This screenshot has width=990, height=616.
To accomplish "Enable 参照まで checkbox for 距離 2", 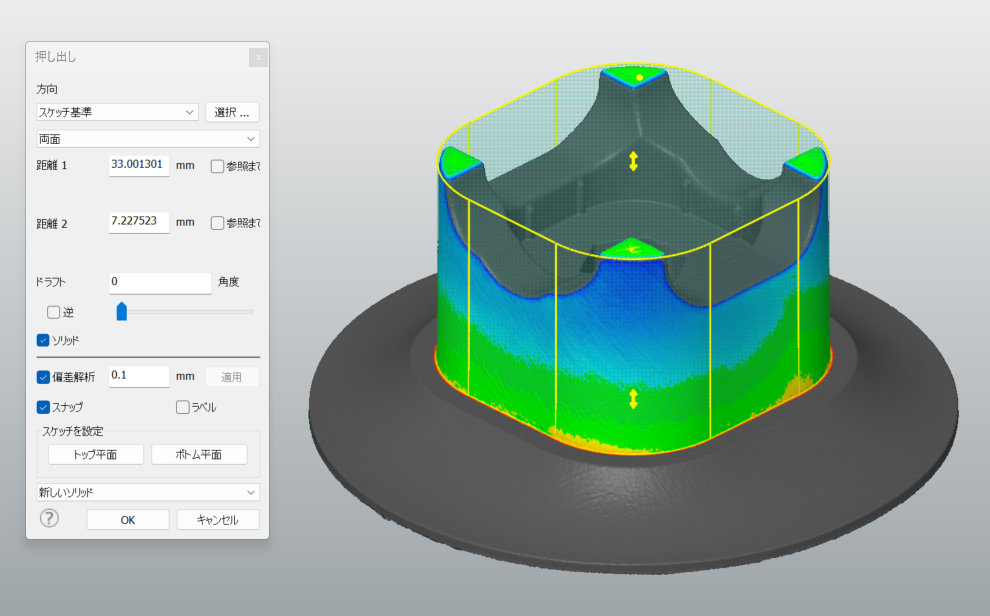I will (217, 223).
